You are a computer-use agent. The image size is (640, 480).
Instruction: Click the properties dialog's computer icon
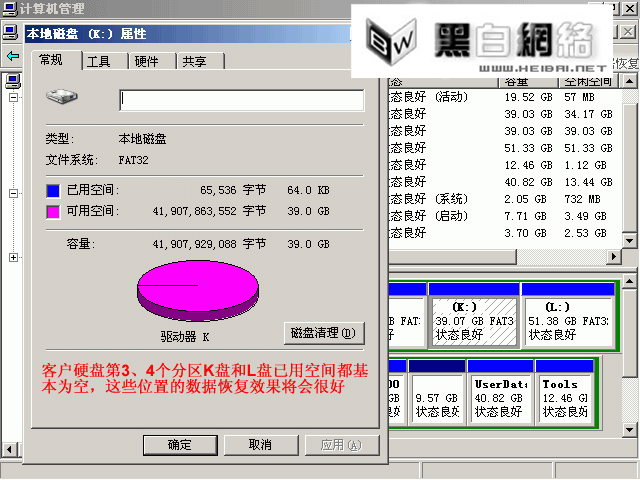[x=11, y=33]
